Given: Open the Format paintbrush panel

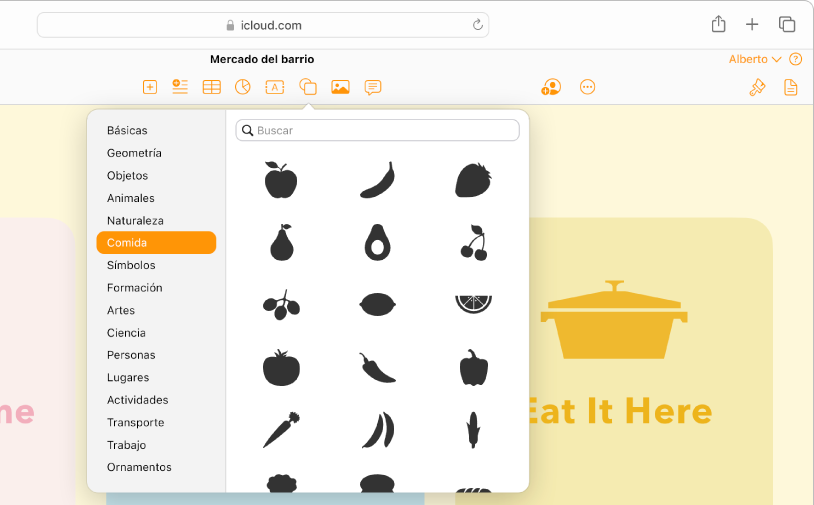Looking at the screenshot, I should point(757,87).
